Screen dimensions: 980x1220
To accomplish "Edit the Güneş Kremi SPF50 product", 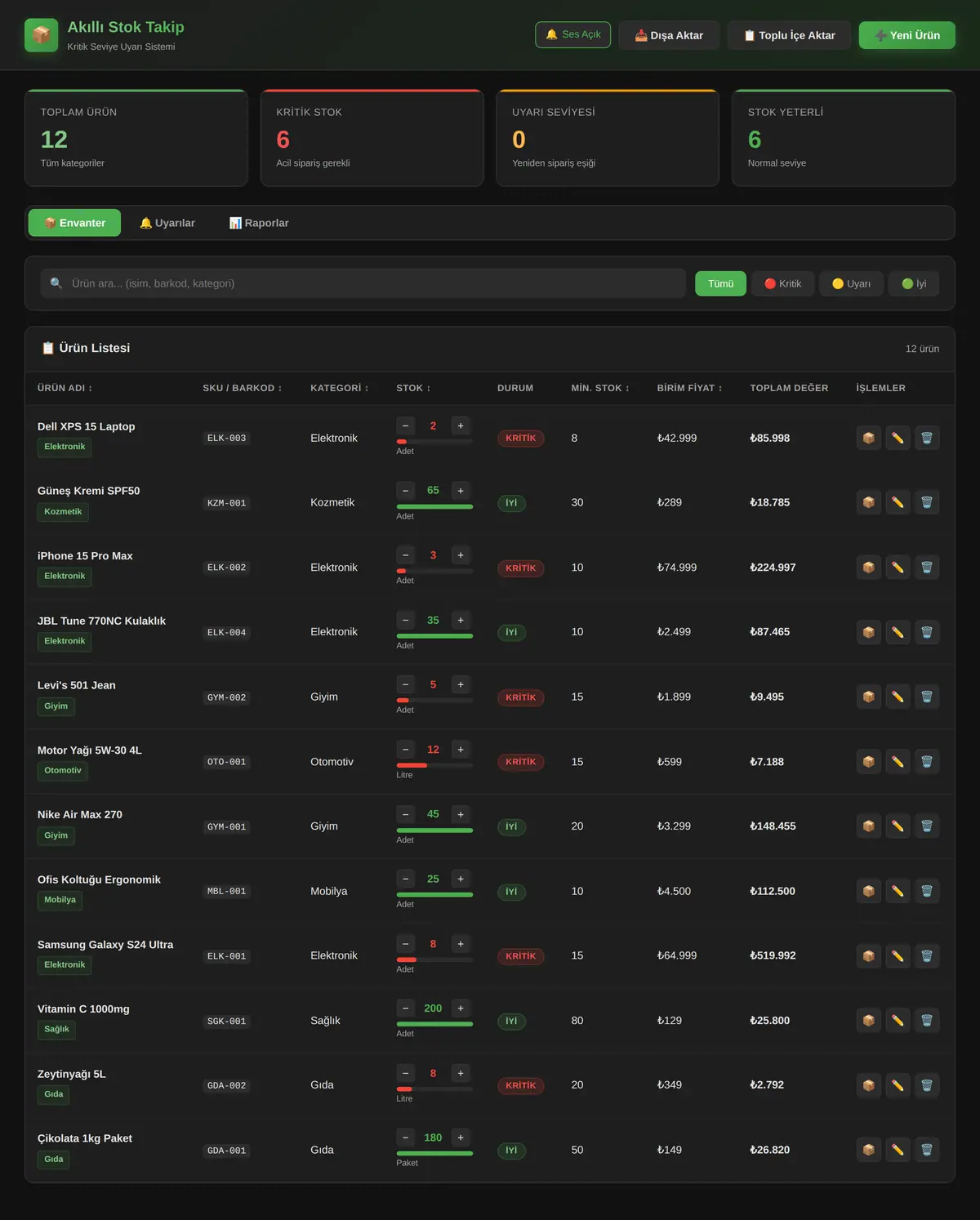I will coord(898,502).
